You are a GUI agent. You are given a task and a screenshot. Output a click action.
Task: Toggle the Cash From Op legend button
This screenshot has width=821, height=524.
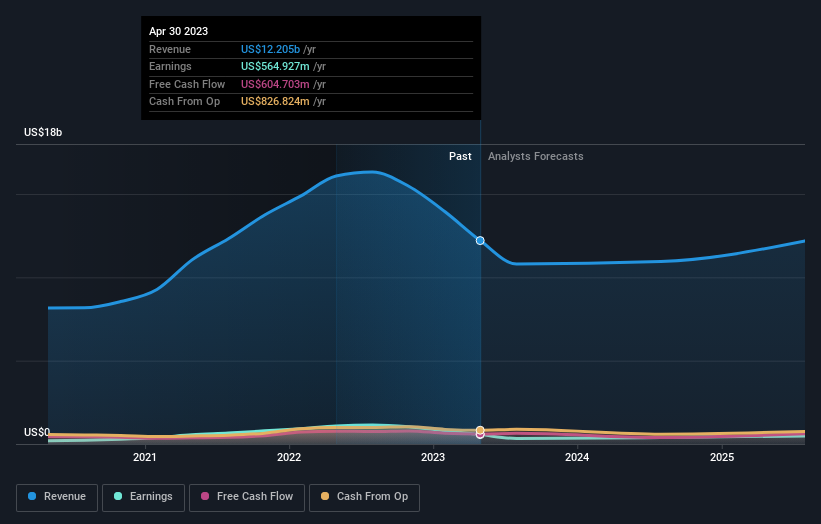pyautogui.click(x=364, y=497)
